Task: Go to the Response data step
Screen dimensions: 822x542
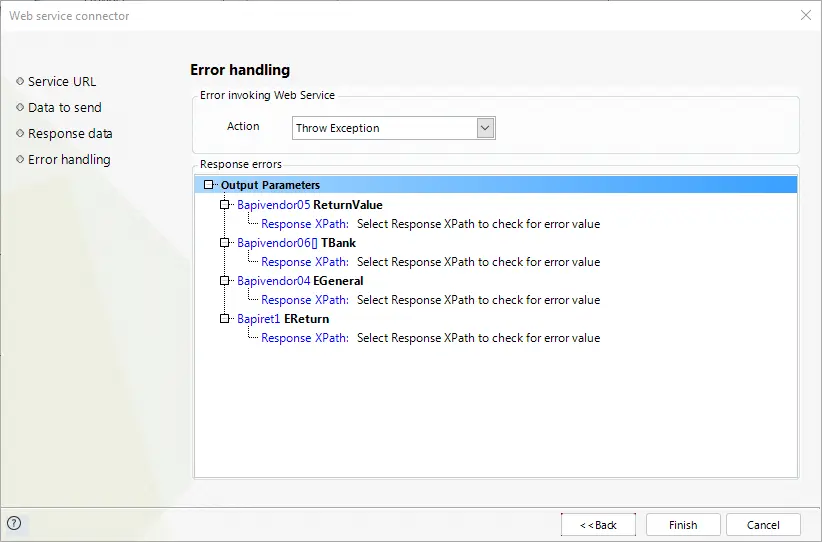Action: 70,134
